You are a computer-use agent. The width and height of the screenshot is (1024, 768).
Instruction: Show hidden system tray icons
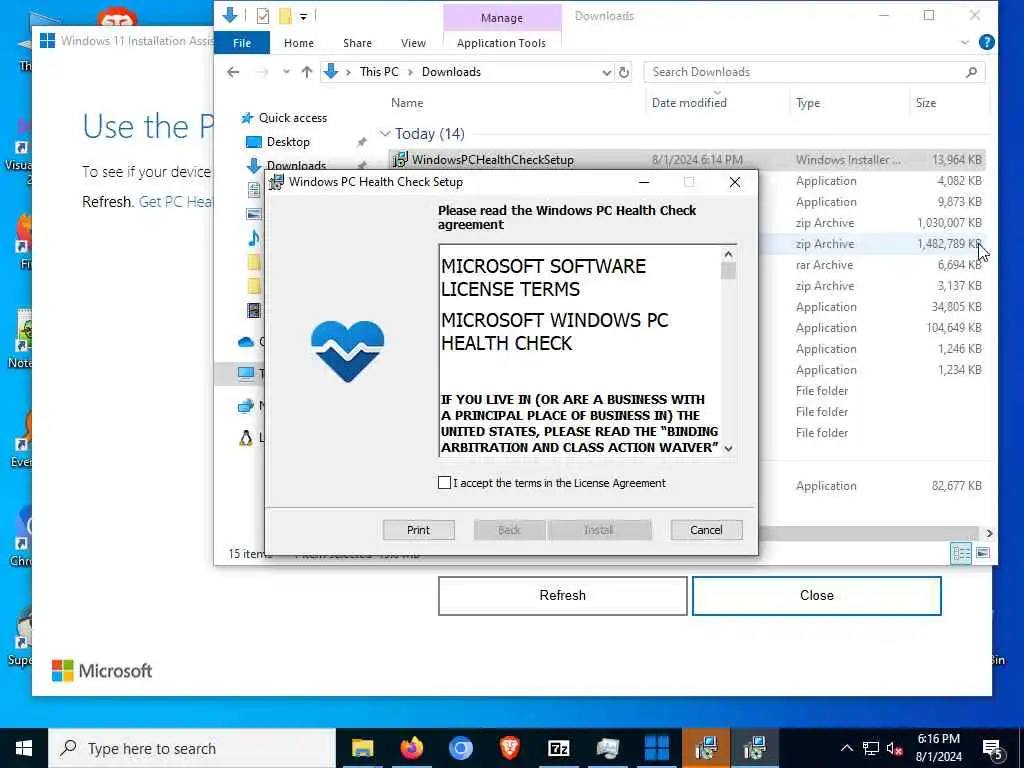(846, 748)
